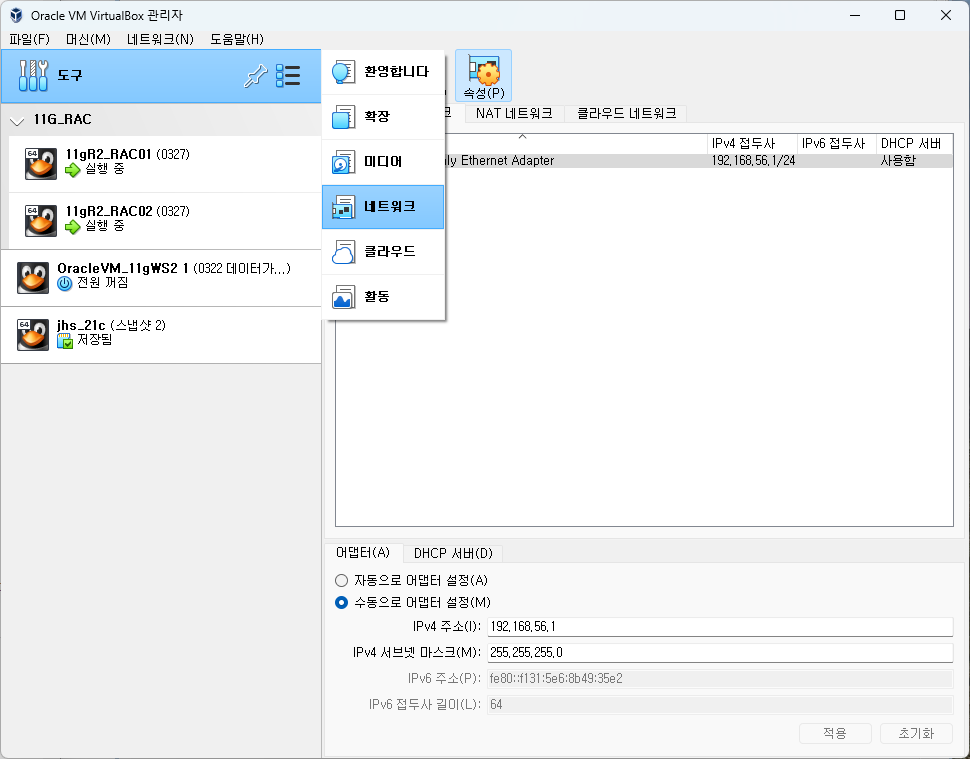Pin the tools menu with pushpin icon
Image resolution: width=970 pixels, height=759 pixels.
255,76
